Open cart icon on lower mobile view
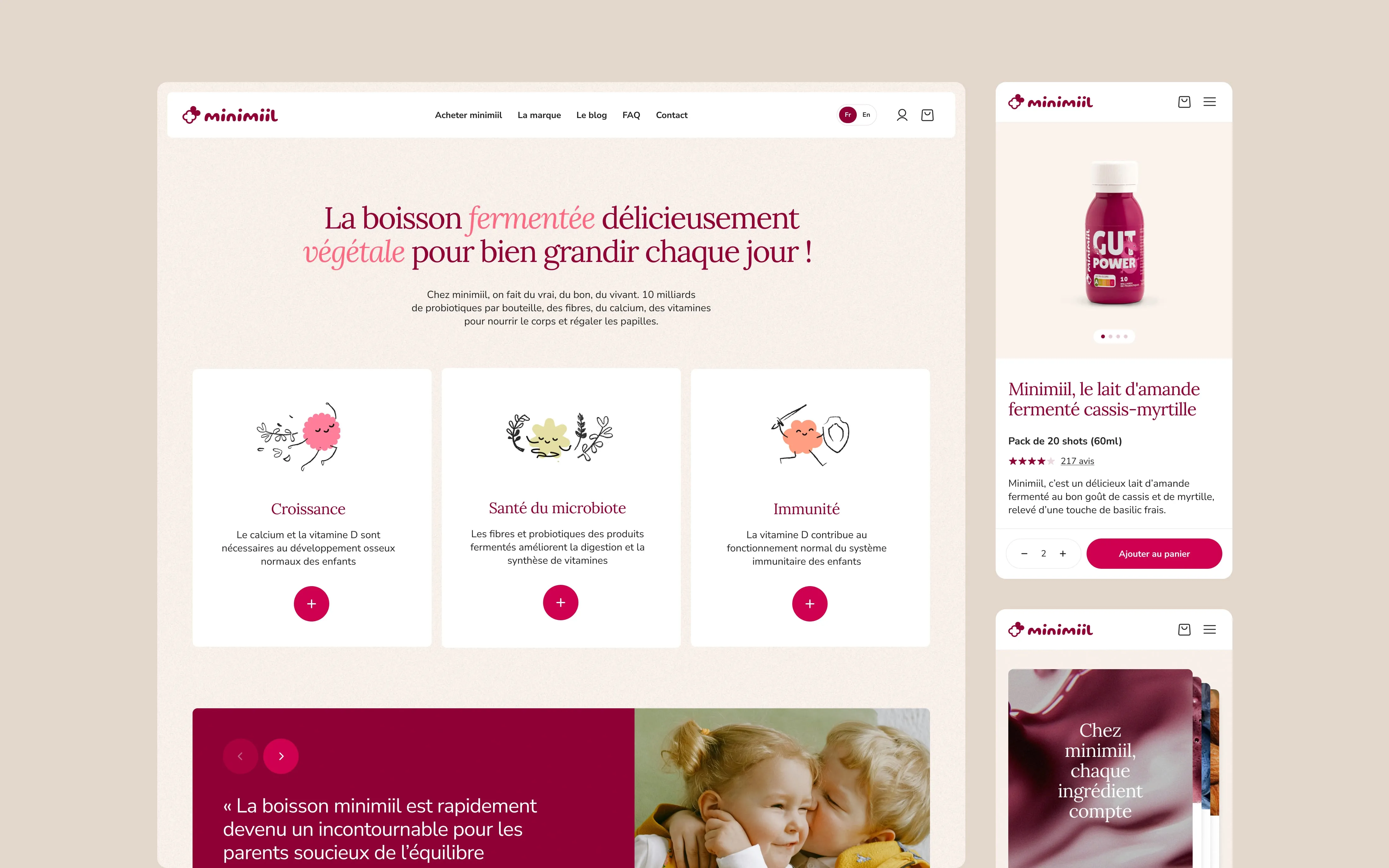1389x868 pixels. [x=1184, y=630]
